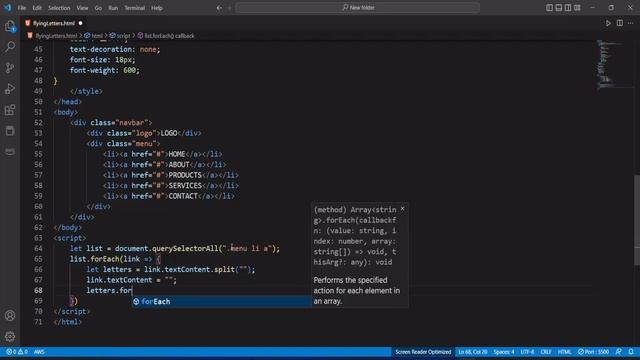640x360 pixels.
Task: Change HTML language mode
Action: pyautogui.click(x=564, y=352)
